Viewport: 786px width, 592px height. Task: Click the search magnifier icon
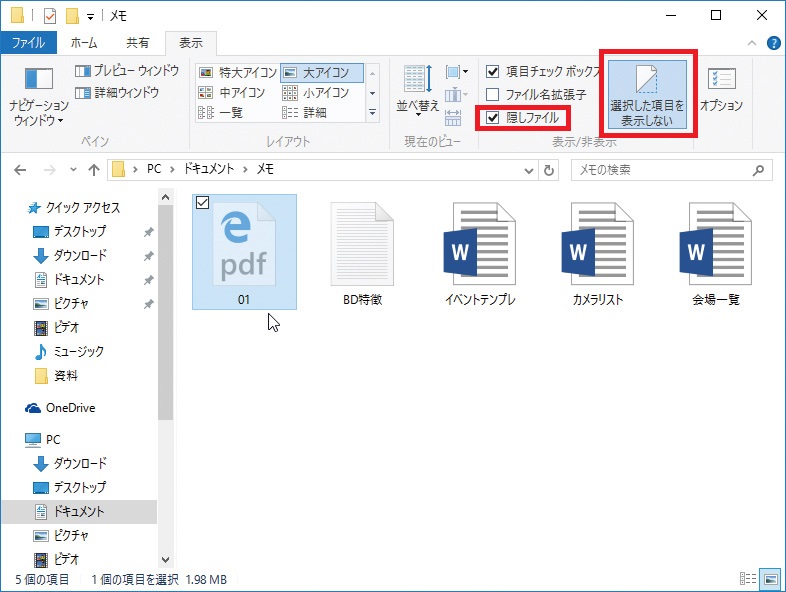click(x=759, y=170)
